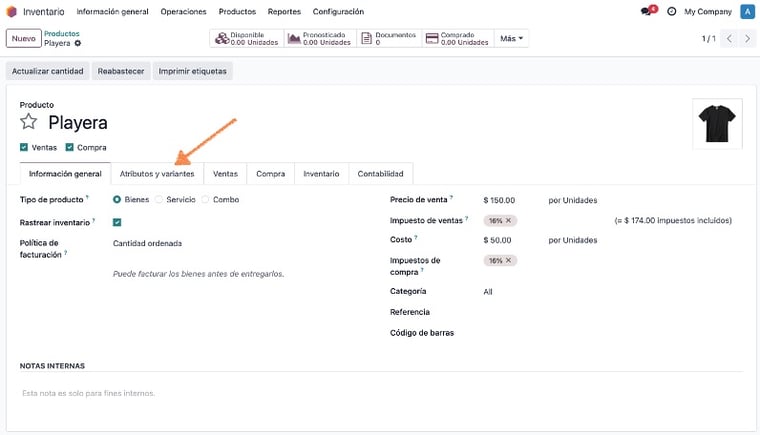Show help tooltip for Costo
The width and height of the screenshot is (760, 435).
416,237
